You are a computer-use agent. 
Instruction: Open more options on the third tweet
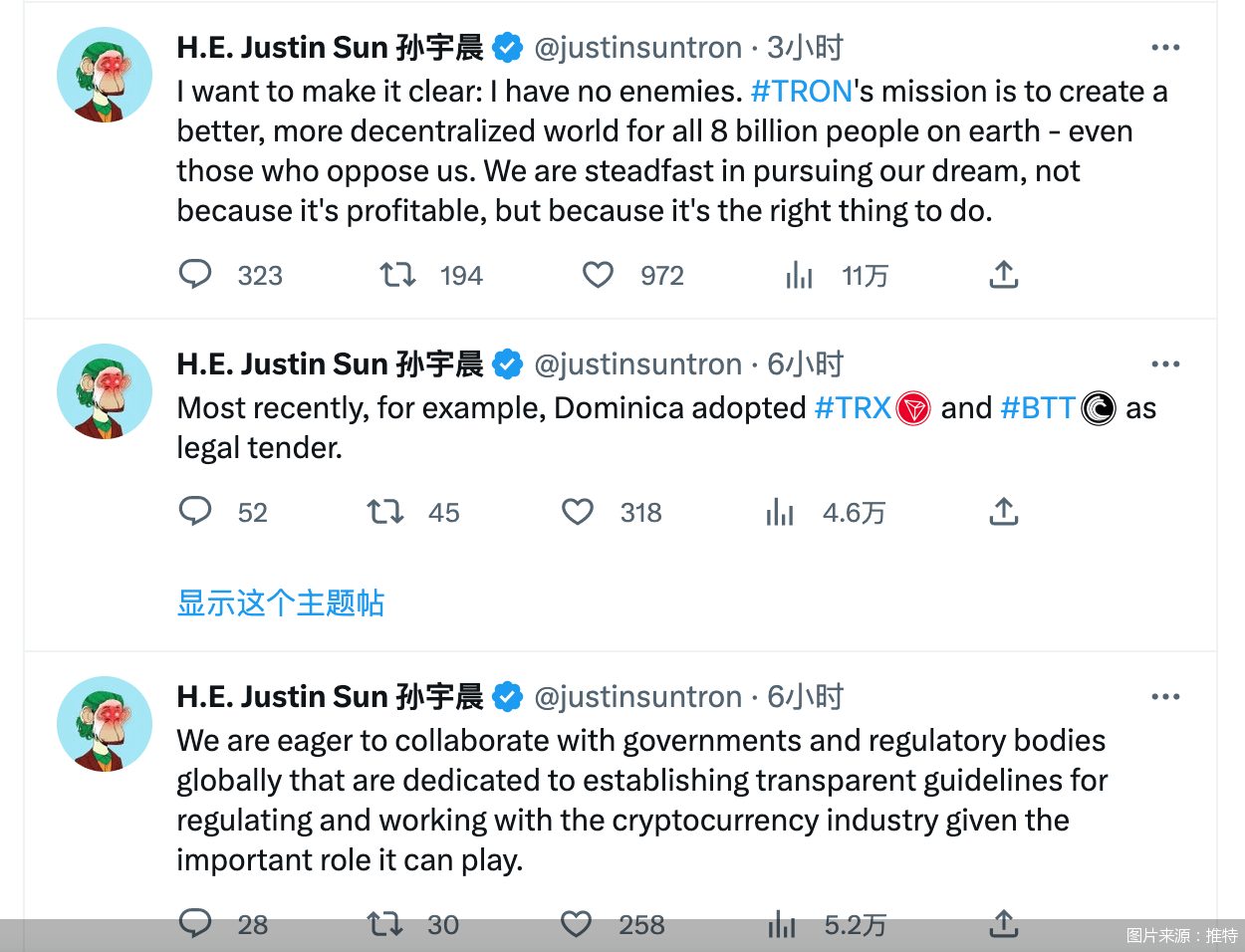1164,696
